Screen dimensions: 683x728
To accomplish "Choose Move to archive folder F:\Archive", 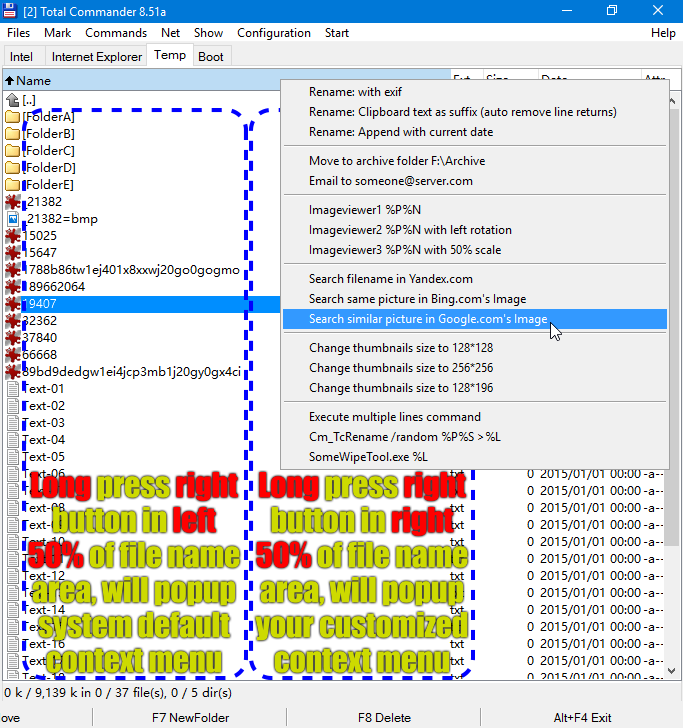I will point(475,161).
